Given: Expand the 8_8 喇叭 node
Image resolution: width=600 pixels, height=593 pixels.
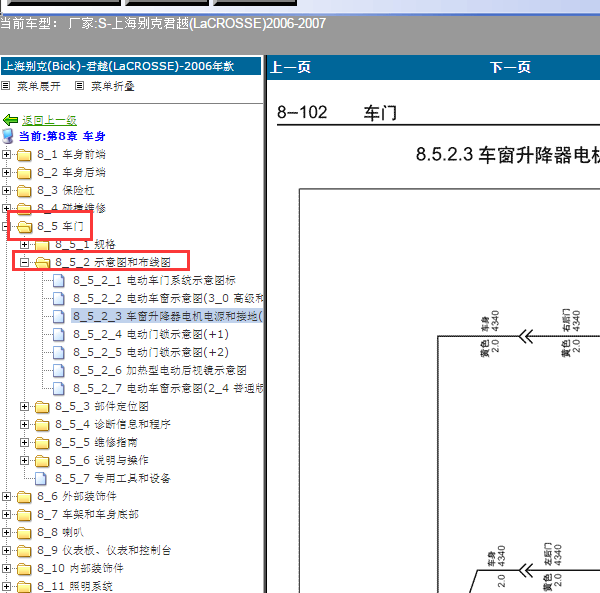Looking at the screenshot, I should tap(6, 533).
